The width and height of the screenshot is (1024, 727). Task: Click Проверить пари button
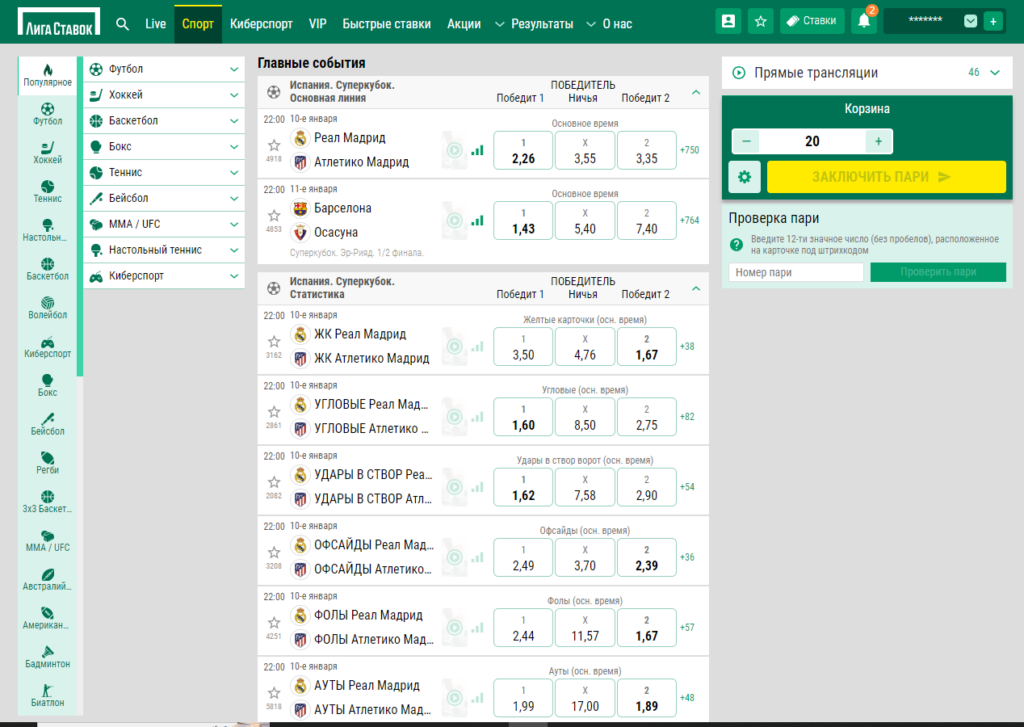[938, 272]
